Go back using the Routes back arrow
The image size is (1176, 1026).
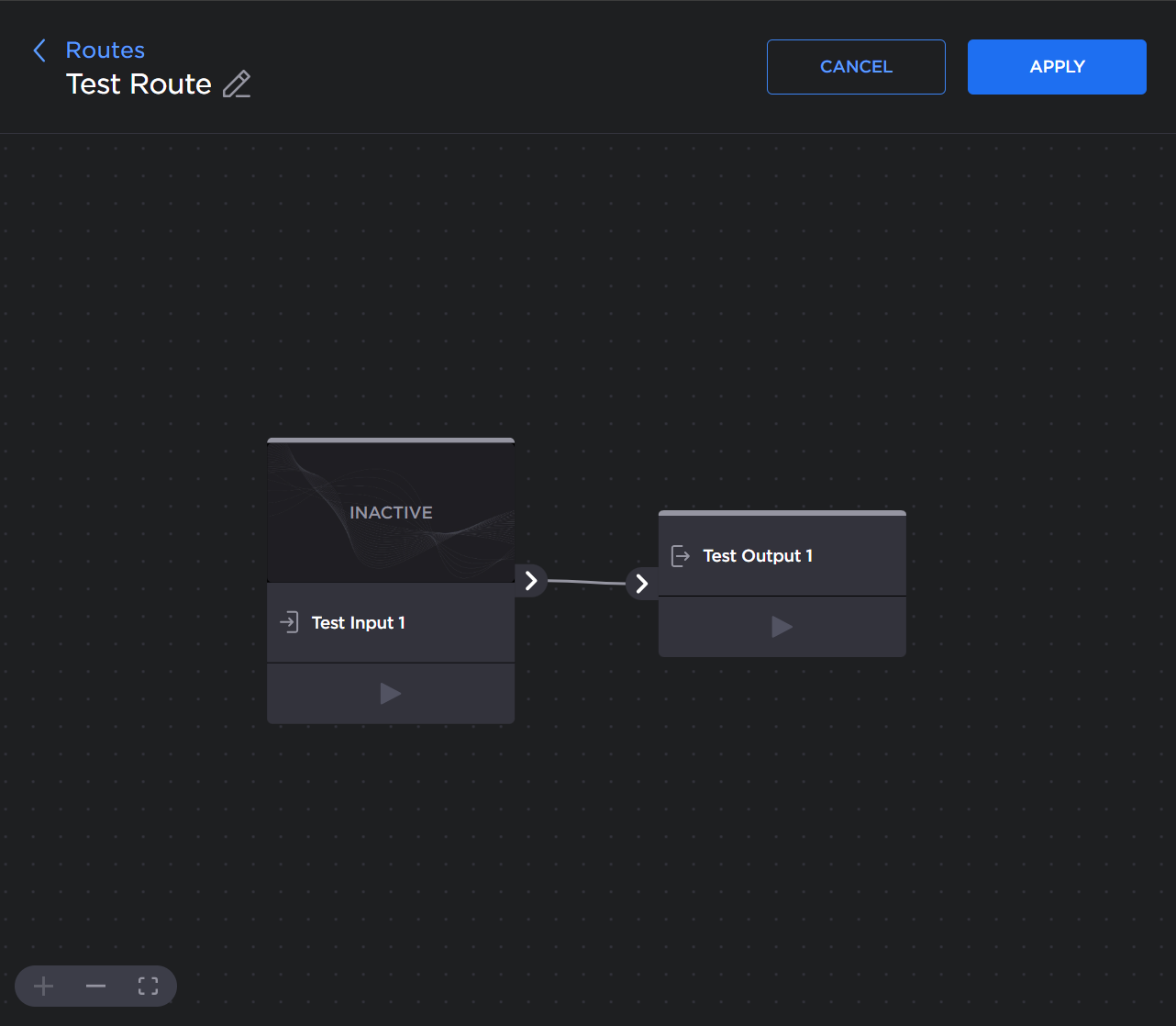[x=39, y=50]
